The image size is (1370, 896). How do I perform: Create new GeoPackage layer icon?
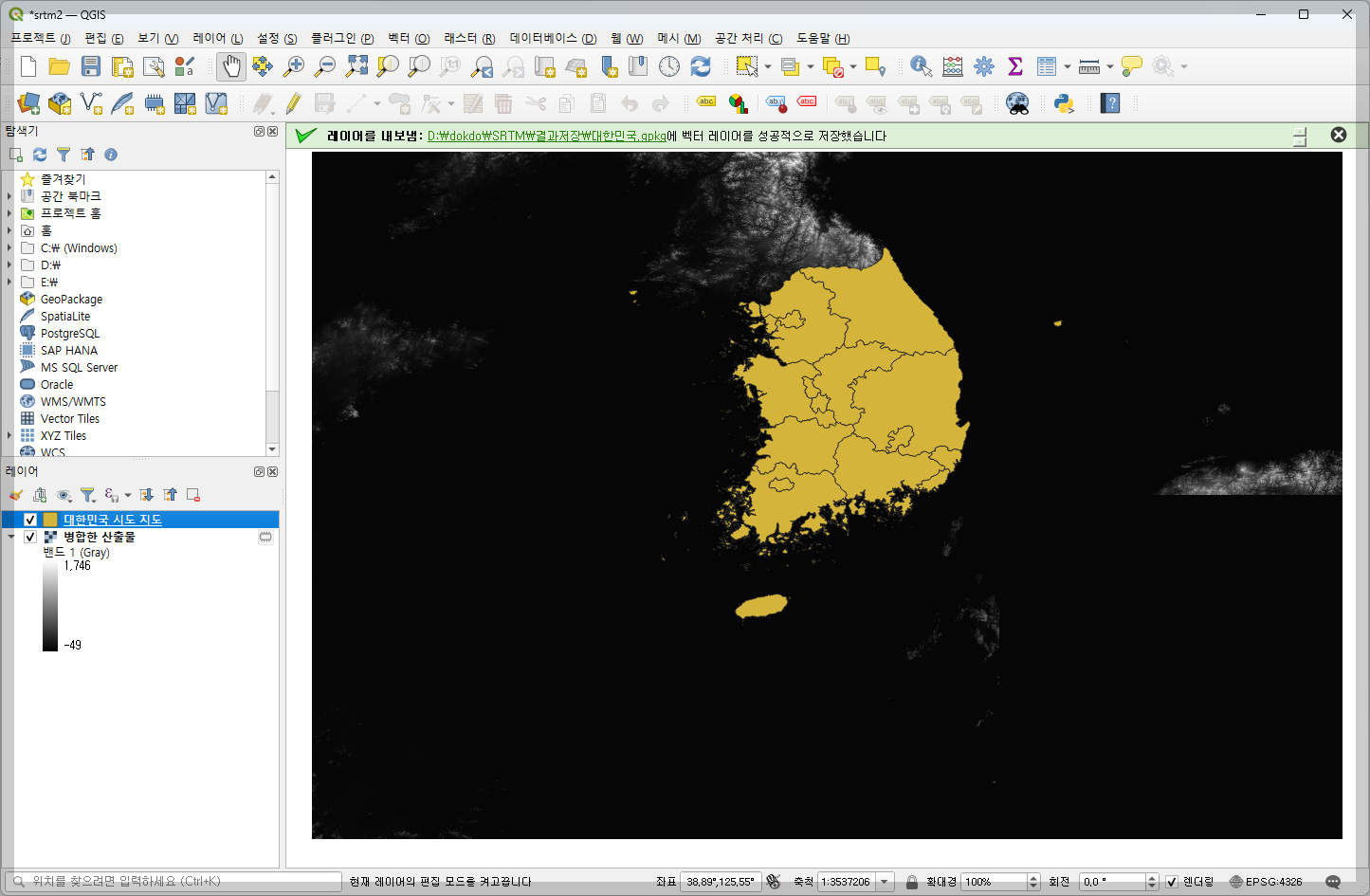pyautogui.click(x=60, y=103)
